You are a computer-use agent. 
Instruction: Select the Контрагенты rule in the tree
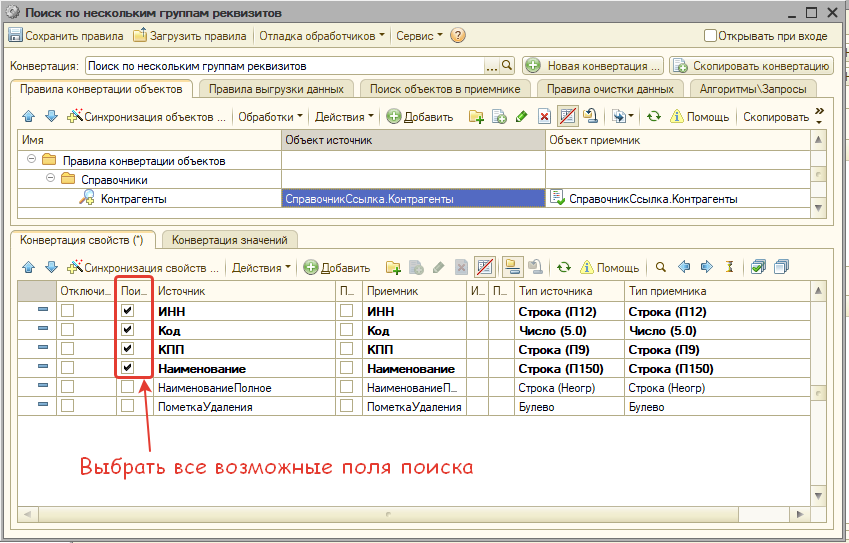click(134, 199)
